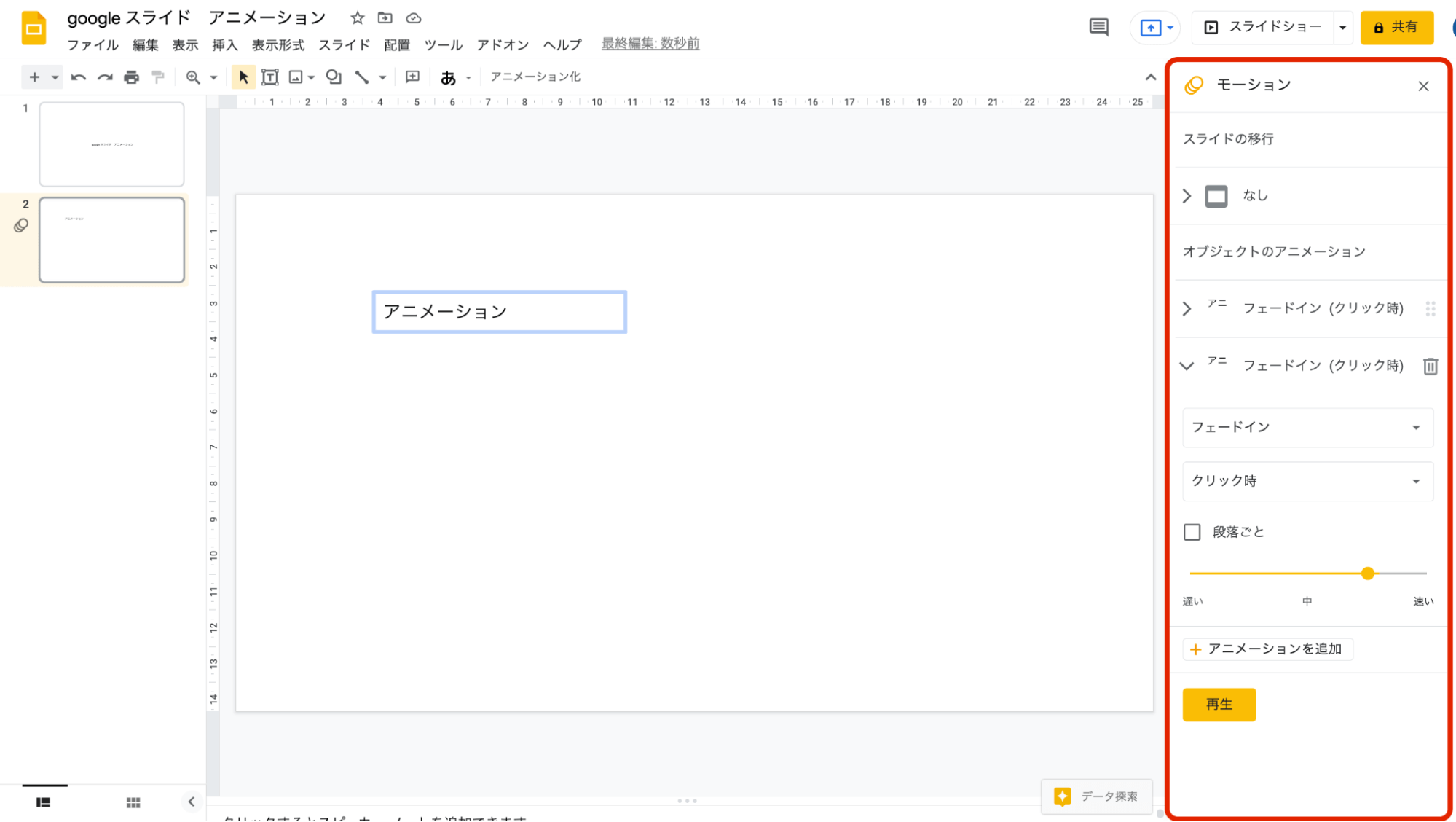Select the shape tool
Viewport: 1456px width, 822px height.
(334, 77)
